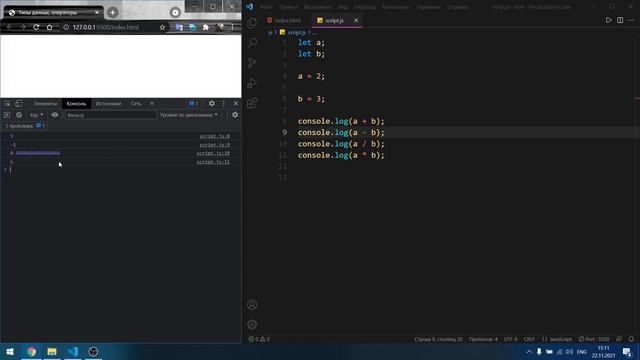Screen dimensions: 640x360
Task: Open the Справка menu in VS Code
Action: [458, 7]
